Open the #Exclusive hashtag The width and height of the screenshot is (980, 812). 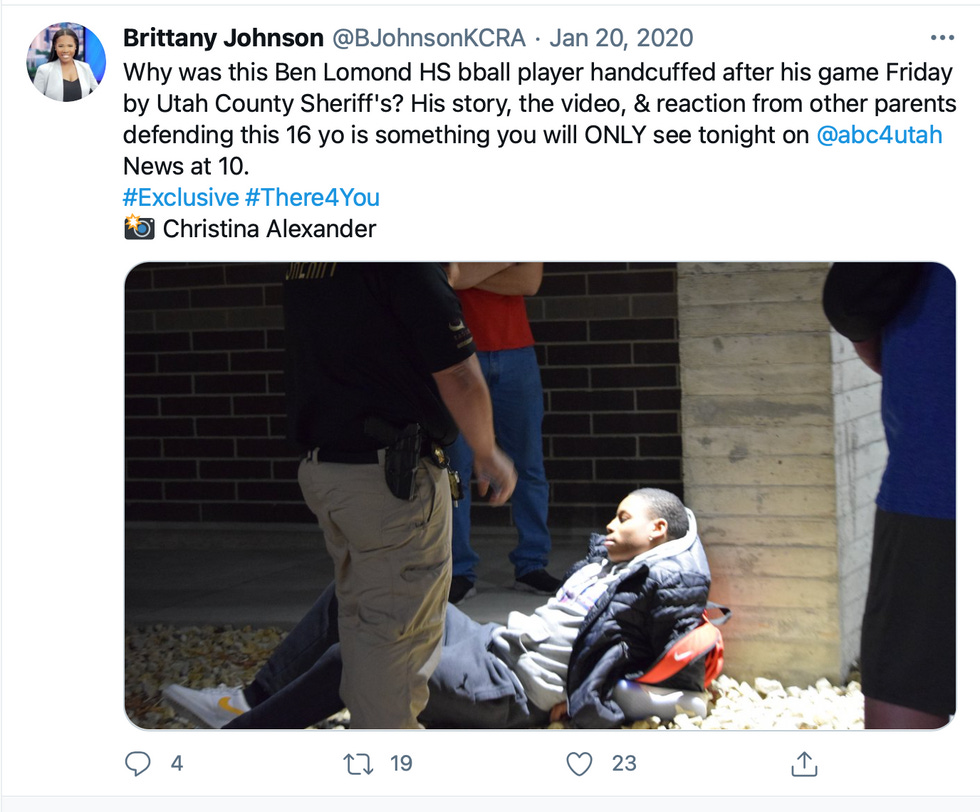click(x=181, y=198)
